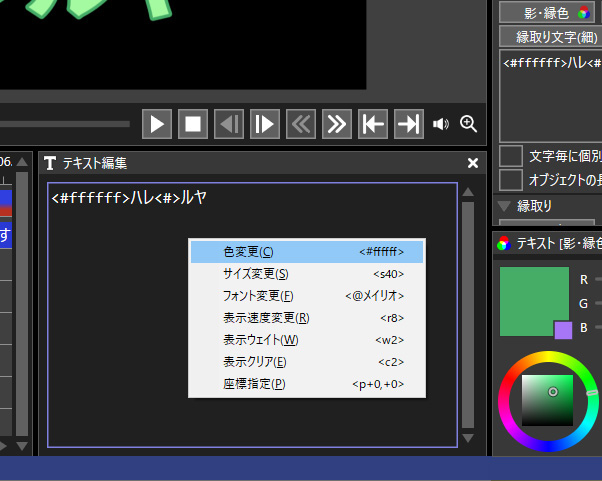Click the hue ring handle
The height and width of the screenshot is (481, 602).
pos(592,392)
